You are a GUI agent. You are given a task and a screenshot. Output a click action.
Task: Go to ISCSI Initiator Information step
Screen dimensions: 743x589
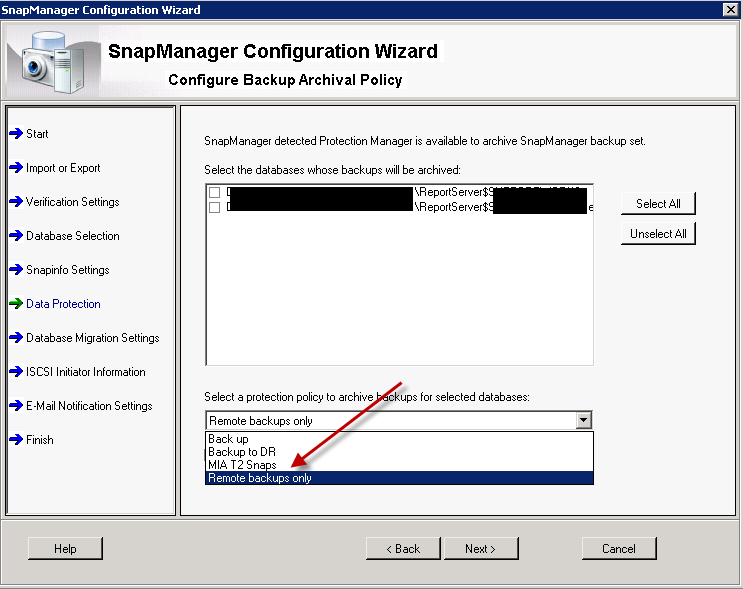[86, 372]
